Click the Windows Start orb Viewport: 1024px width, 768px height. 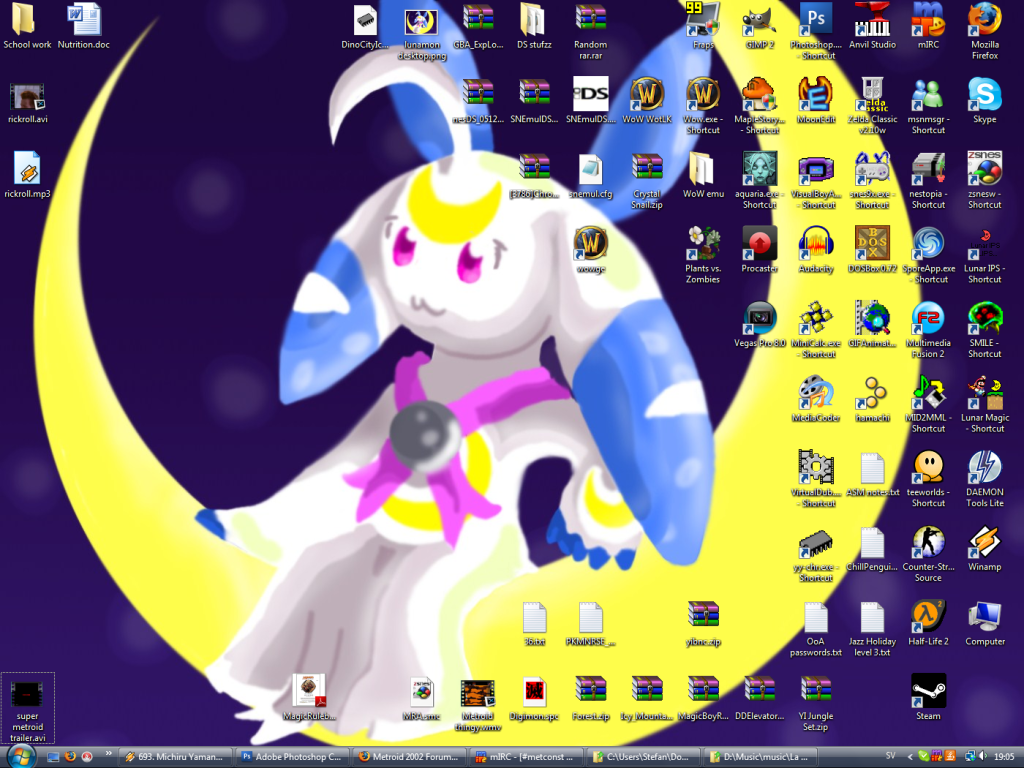[x=19, y=755]
